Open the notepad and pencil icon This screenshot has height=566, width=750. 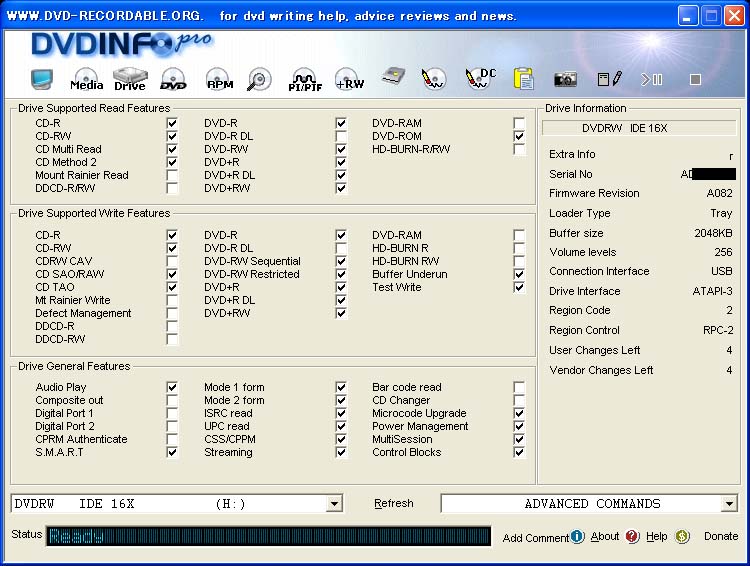tap(610, 79)
